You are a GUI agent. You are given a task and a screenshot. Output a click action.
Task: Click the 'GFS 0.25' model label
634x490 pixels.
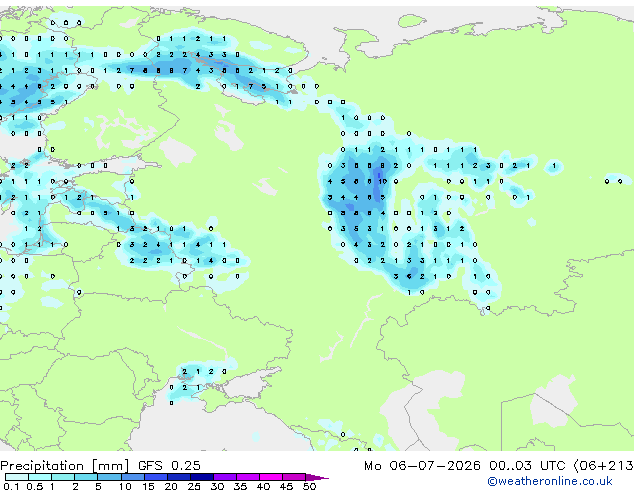click(x=169, y=466)
